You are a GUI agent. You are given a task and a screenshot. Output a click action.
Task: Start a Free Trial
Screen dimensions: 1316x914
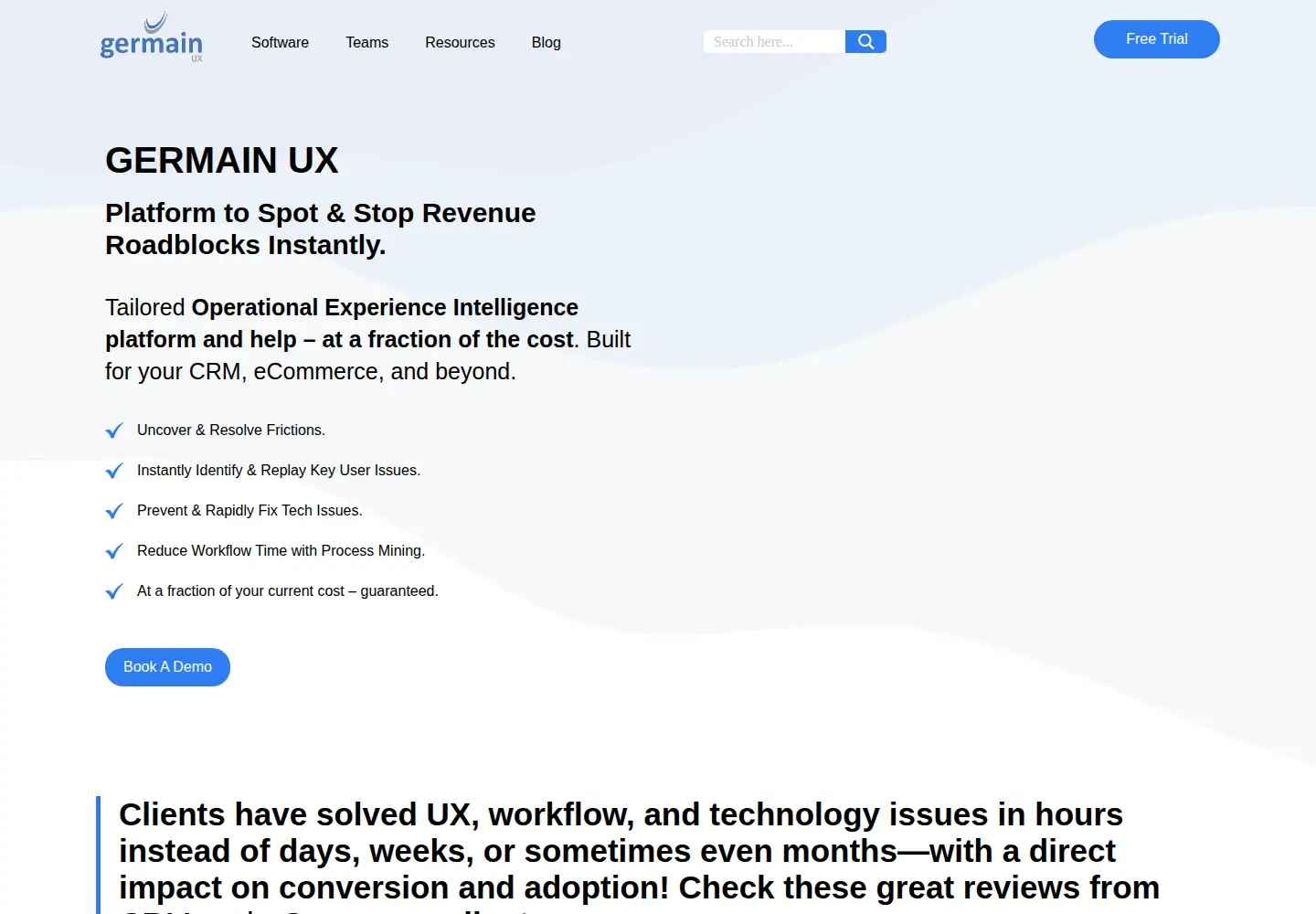pos(1157,39)
